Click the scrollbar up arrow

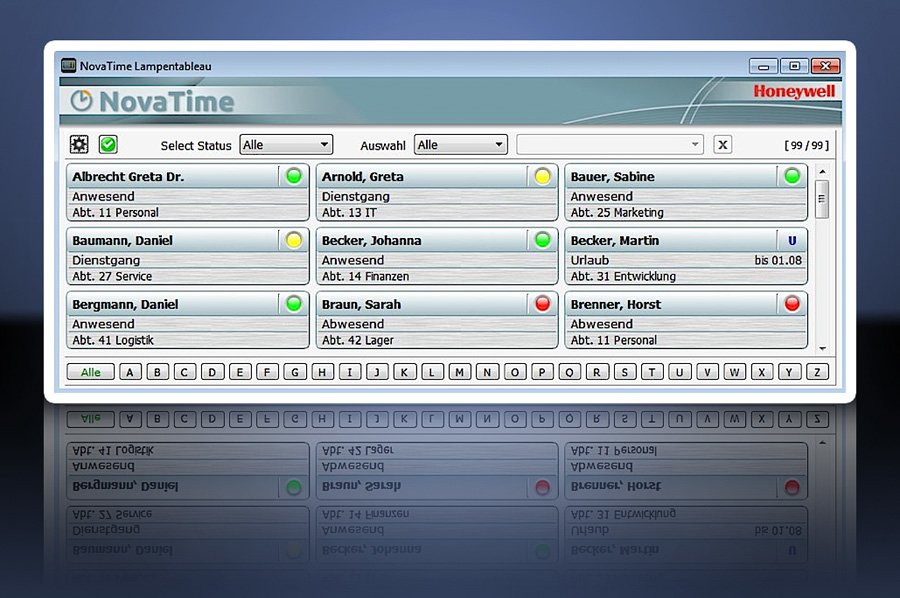point(823,171)
